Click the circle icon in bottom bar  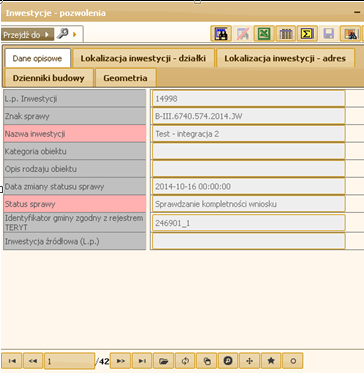tap(293, 361)
